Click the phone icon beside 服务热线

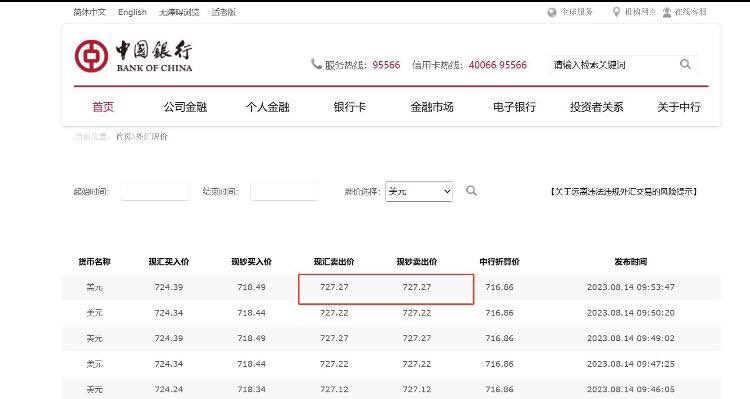pyautogui.click(x=316, y=64)
